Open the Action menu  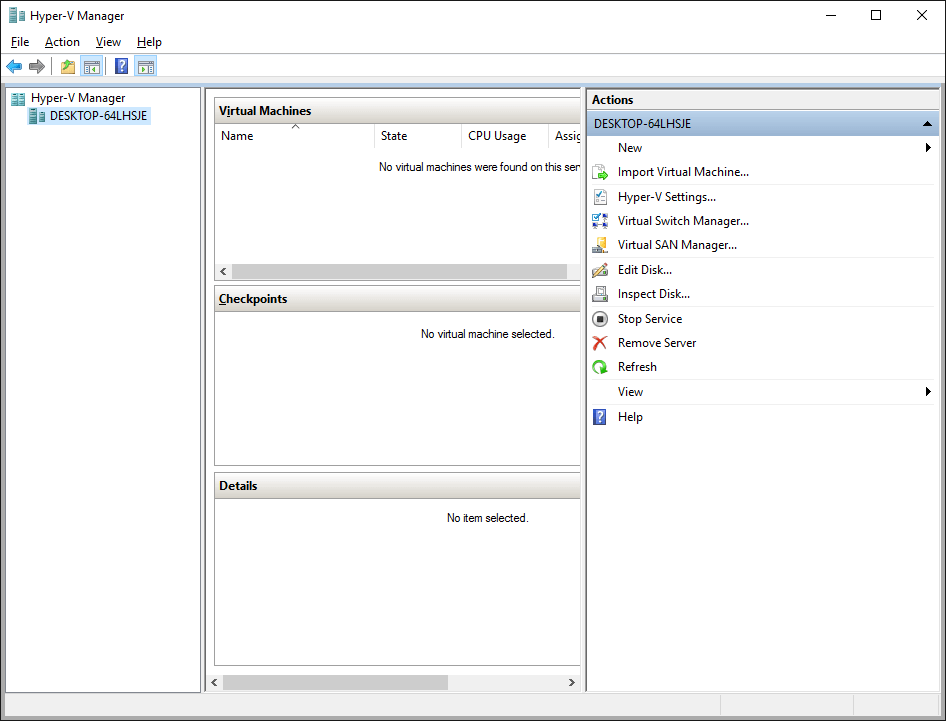[x=62, y=42]
